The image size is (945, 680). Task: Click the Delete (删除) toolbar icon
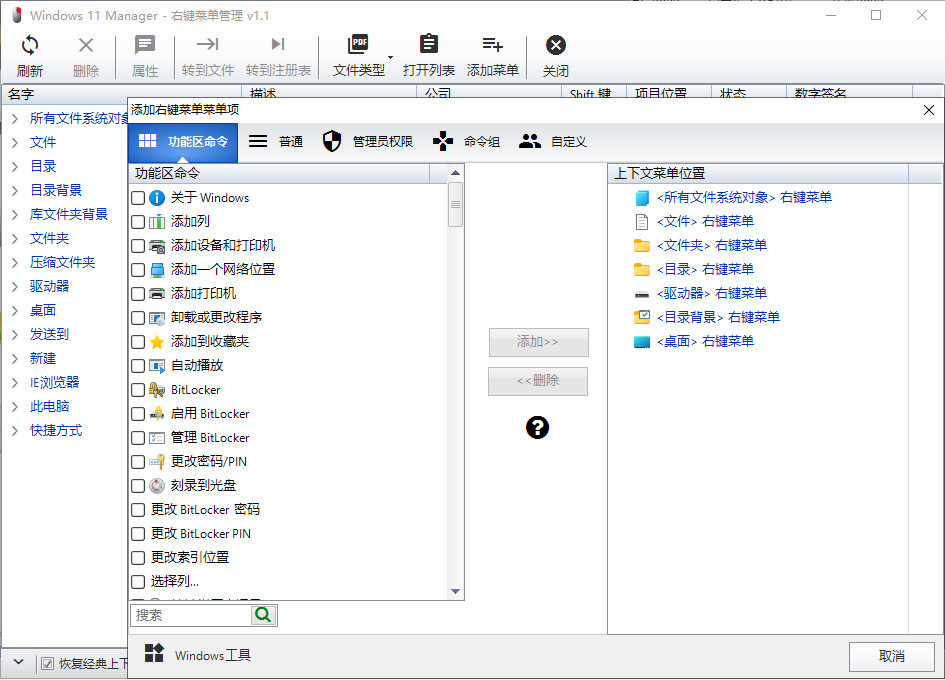pyautogui.click(x=86, y=45)
